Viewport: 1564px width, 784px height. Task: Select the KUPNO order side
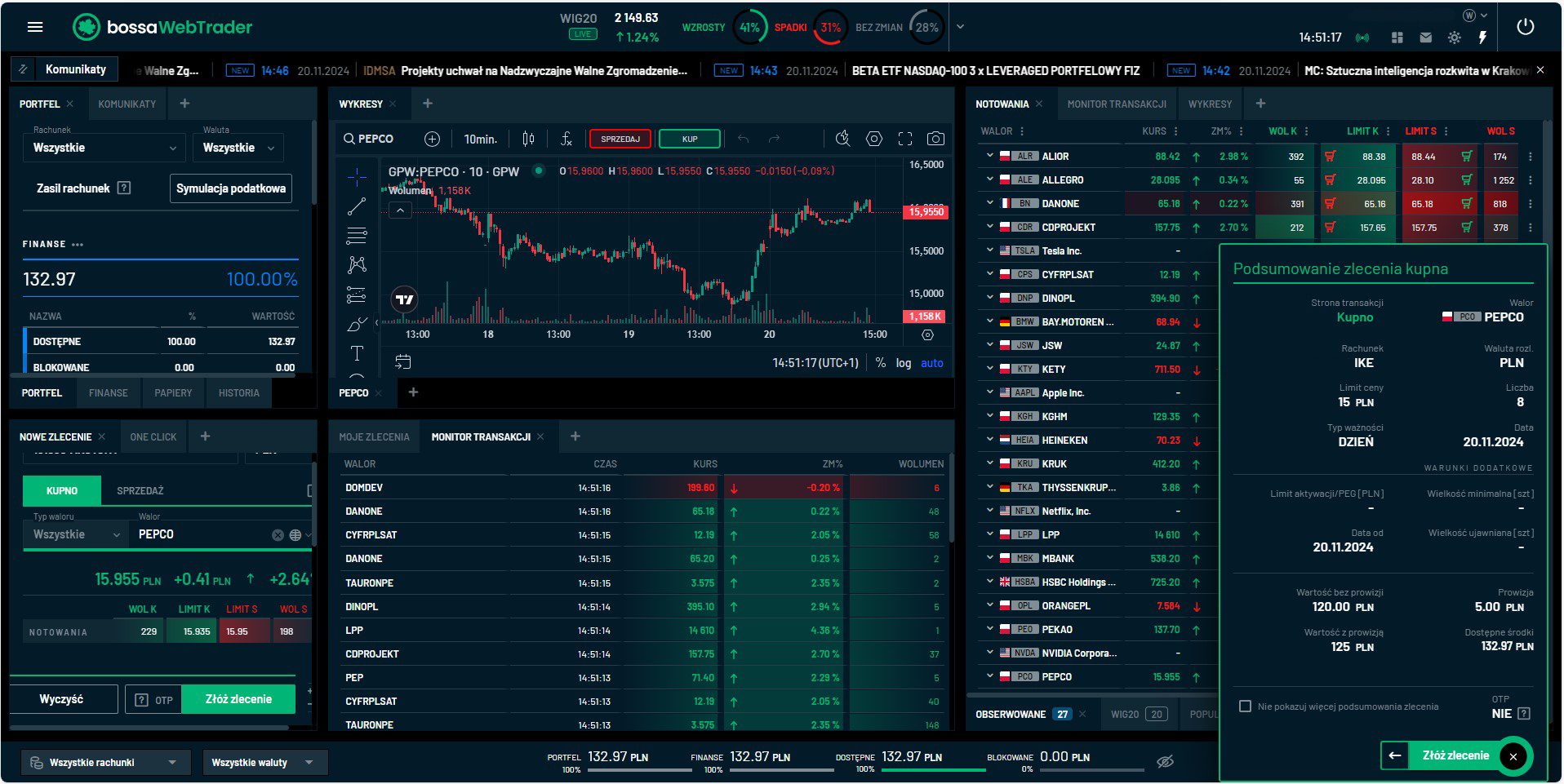coord(62,490)
